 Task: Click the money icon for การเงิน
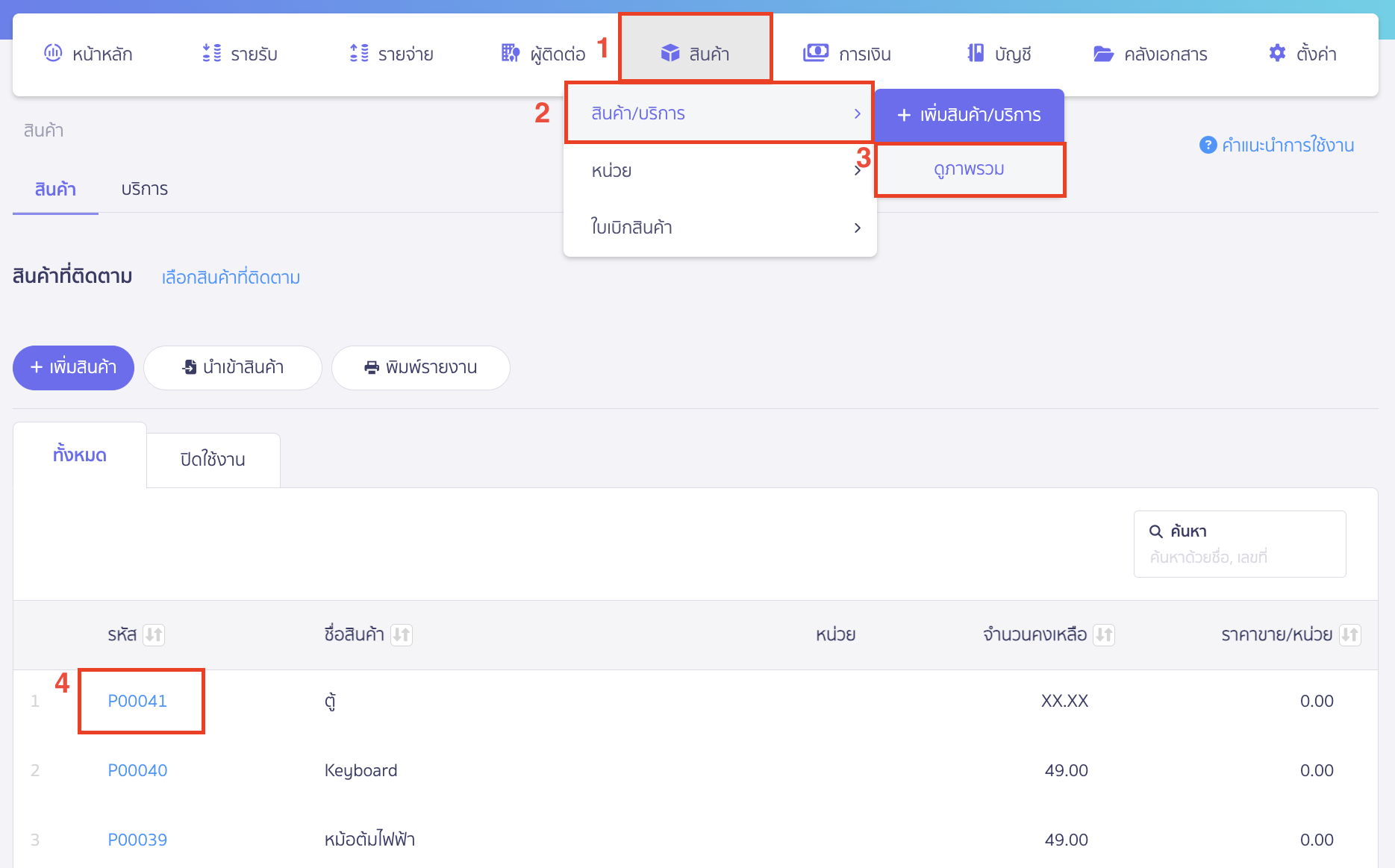click(815, 53)
